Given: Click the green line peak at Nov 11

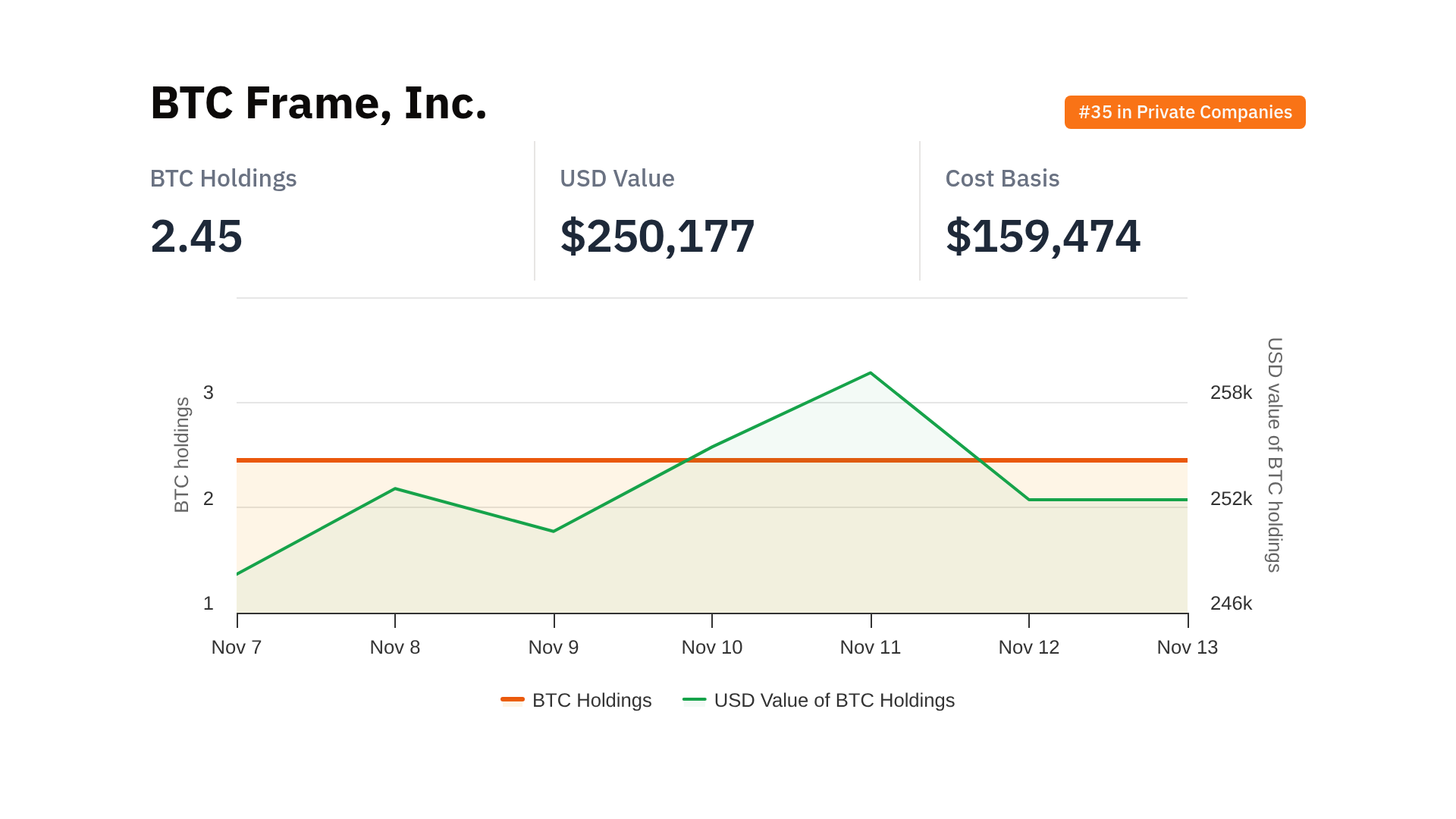Looking at the screenshot, I should pyautogui.click(x=871, y=373).
